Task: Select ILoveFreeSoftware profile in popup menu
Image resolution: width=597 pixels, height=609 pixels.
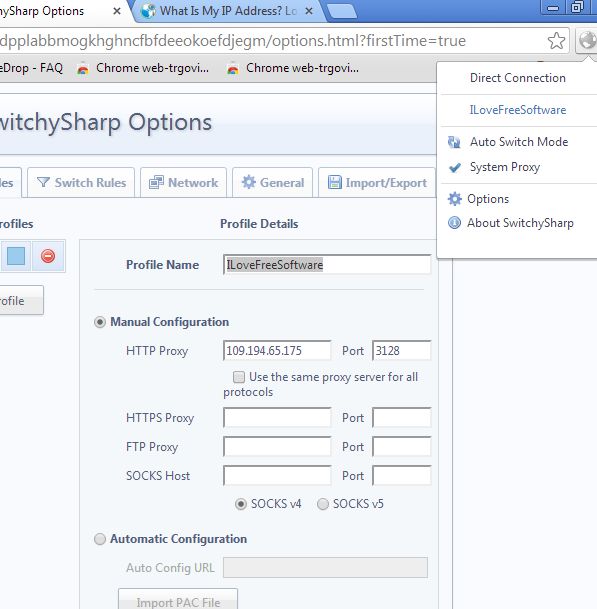Action: tap(517, 110)
